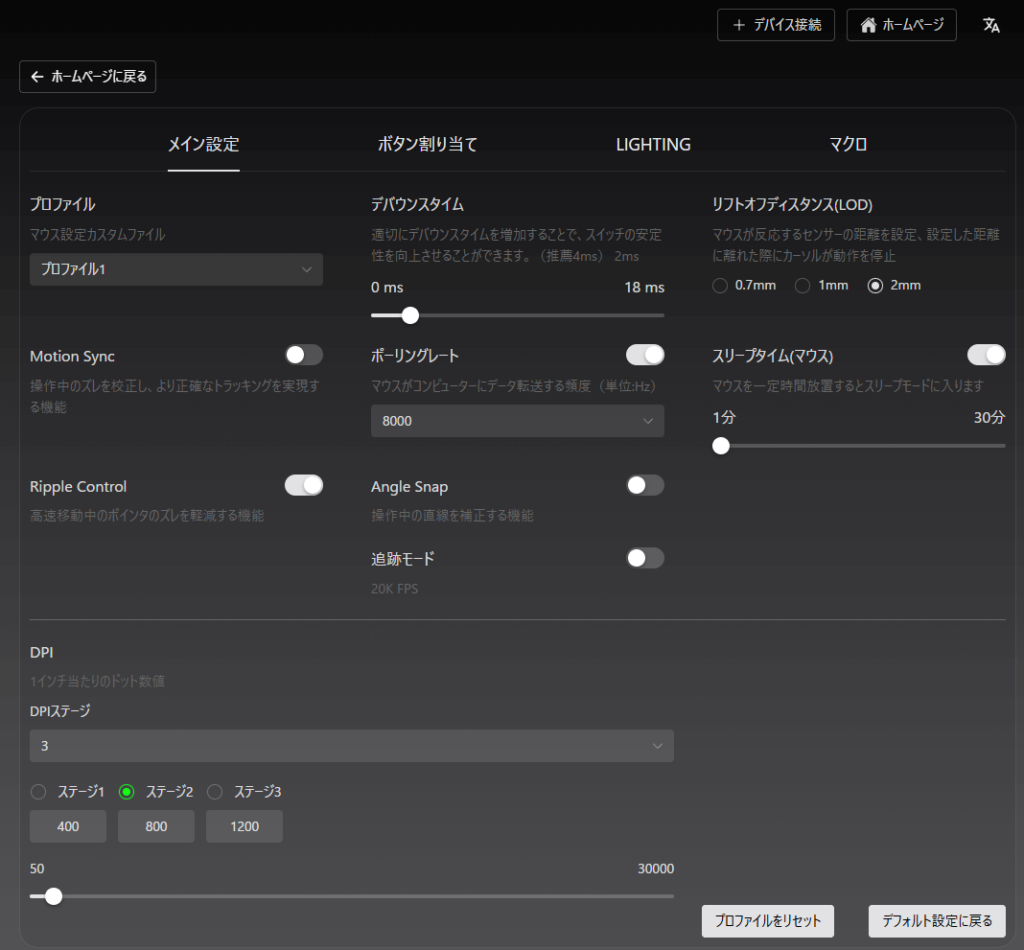Toggle the スリープタイム(マウス) switch
1024x950 pixels.
click(x=986, y=355)
